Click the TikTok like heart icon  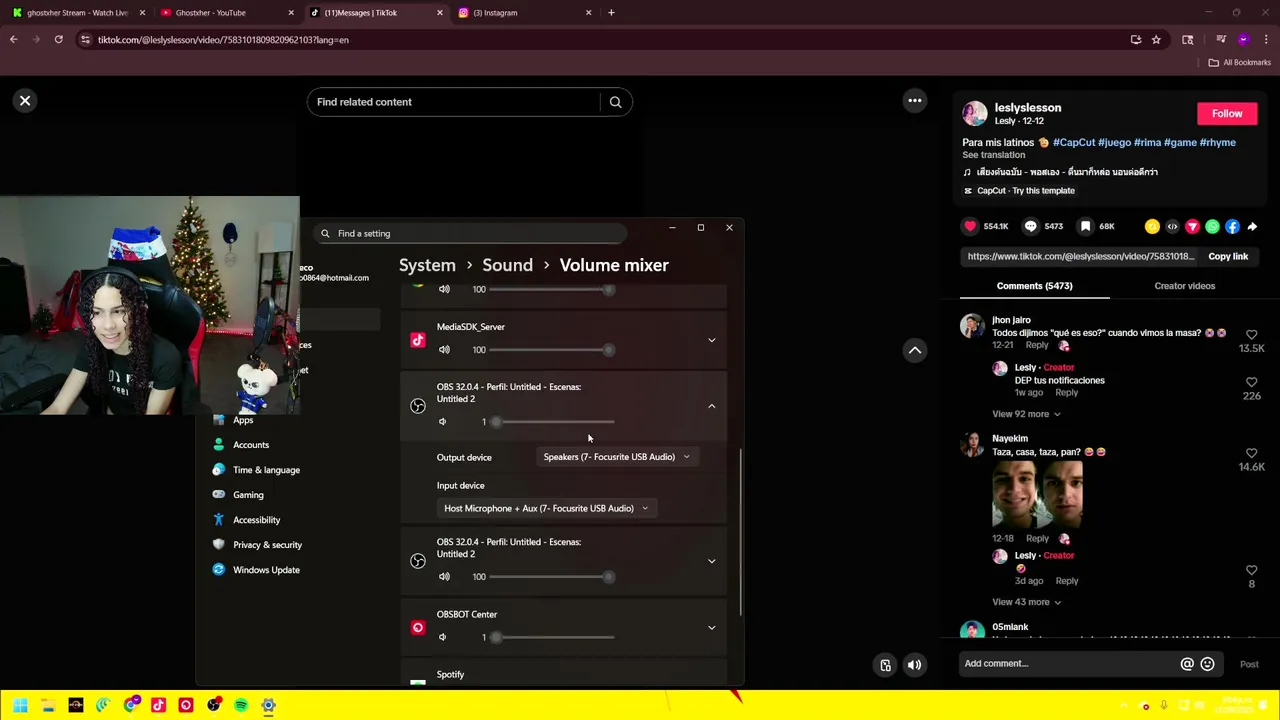pos(970,226)
